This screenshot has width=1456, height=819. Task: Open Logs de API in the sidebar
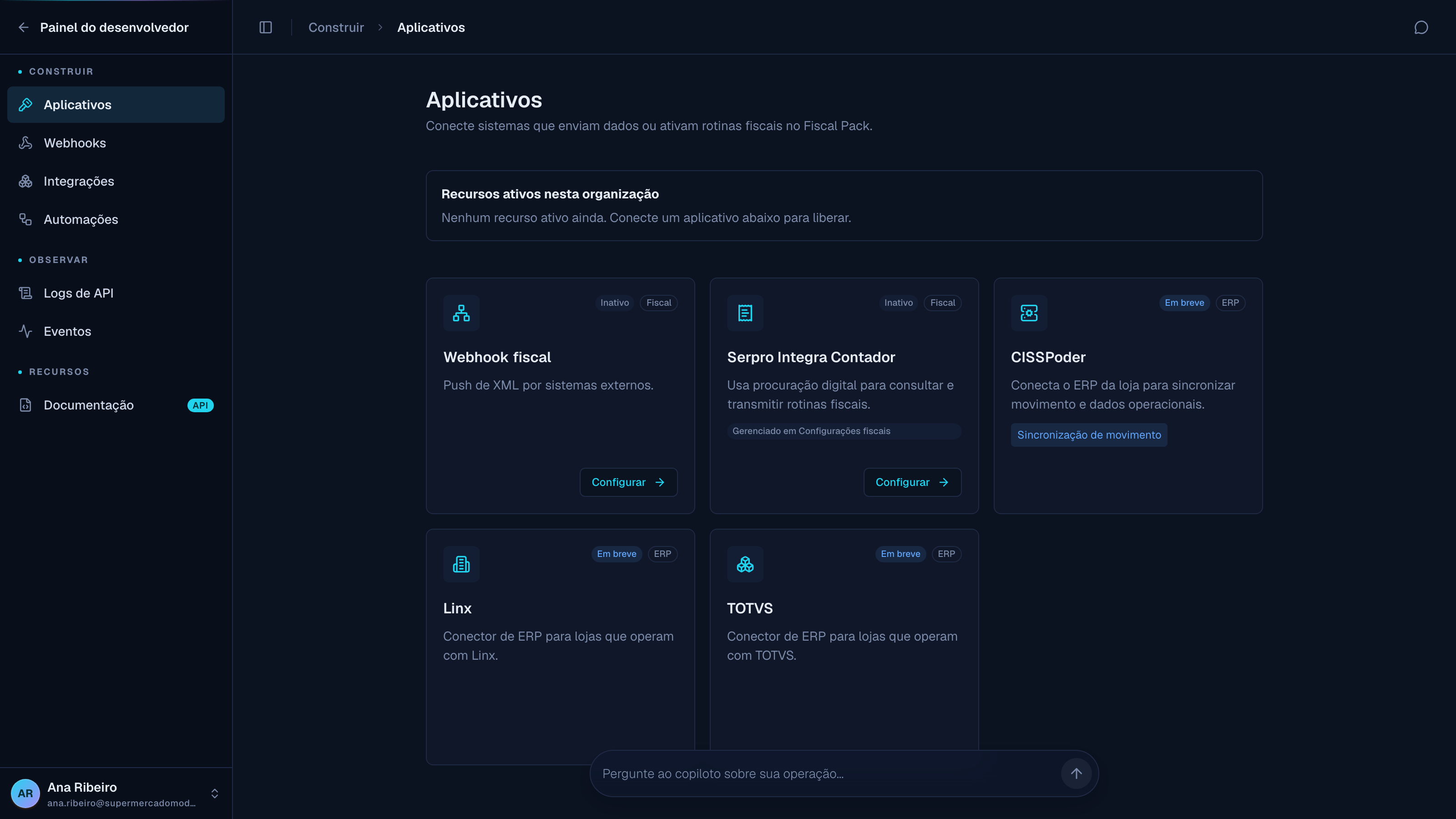[x=116, y=293]
